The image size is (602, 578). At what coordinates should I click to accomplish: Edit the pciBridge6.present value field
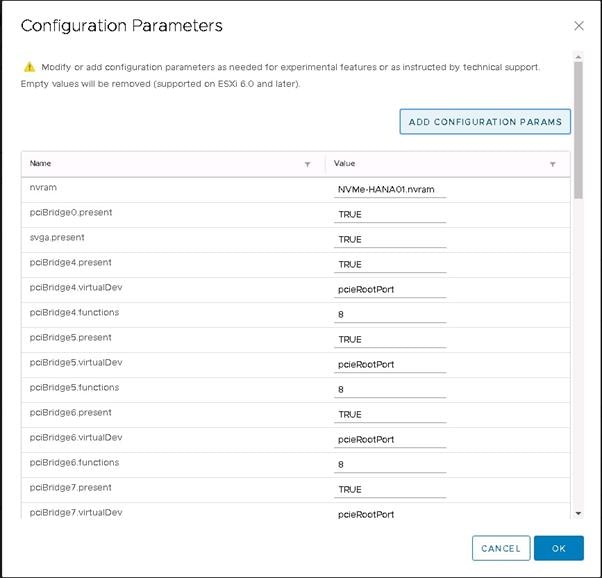tap(390, 415)
